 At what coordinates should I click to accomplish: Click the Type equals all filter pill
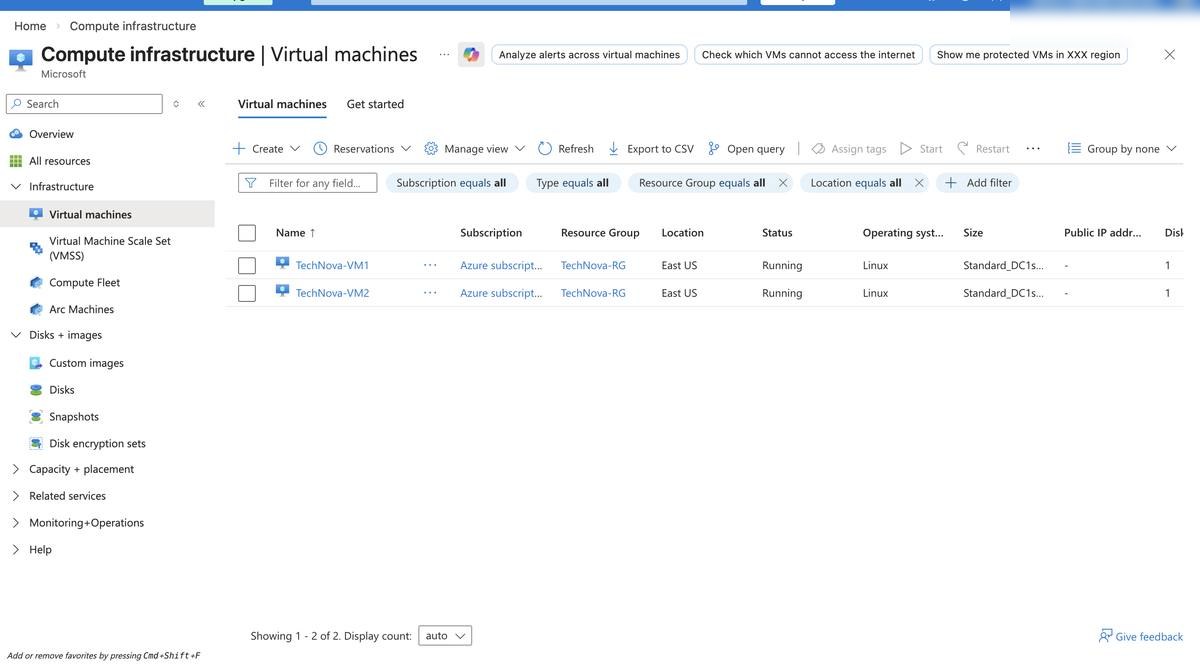(x=572, y=183)
